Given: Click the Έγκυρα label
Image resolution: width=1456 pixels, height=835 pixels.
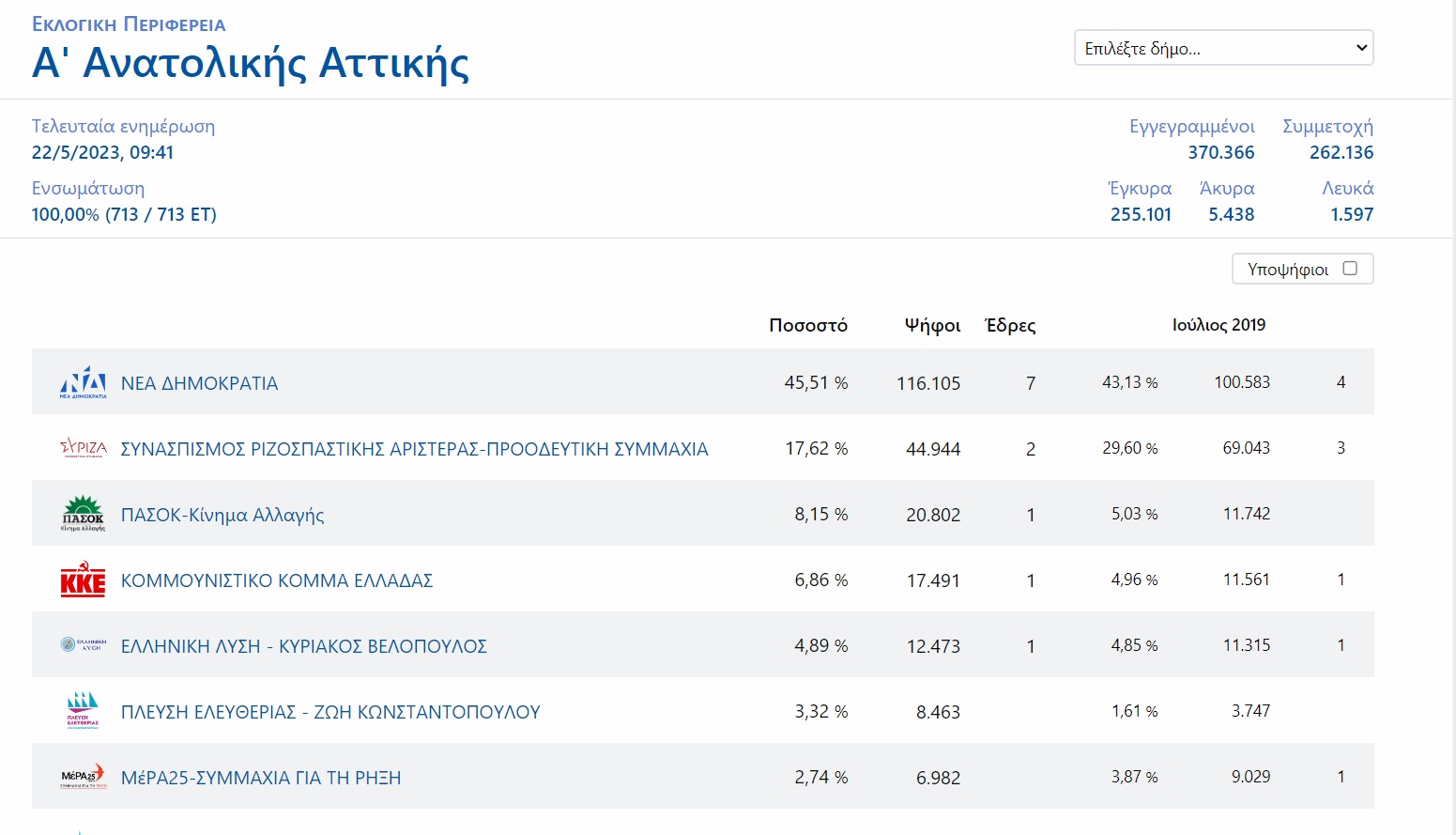Looking at the screenshot, I should pyautogui.click(x=1141, y=188).
